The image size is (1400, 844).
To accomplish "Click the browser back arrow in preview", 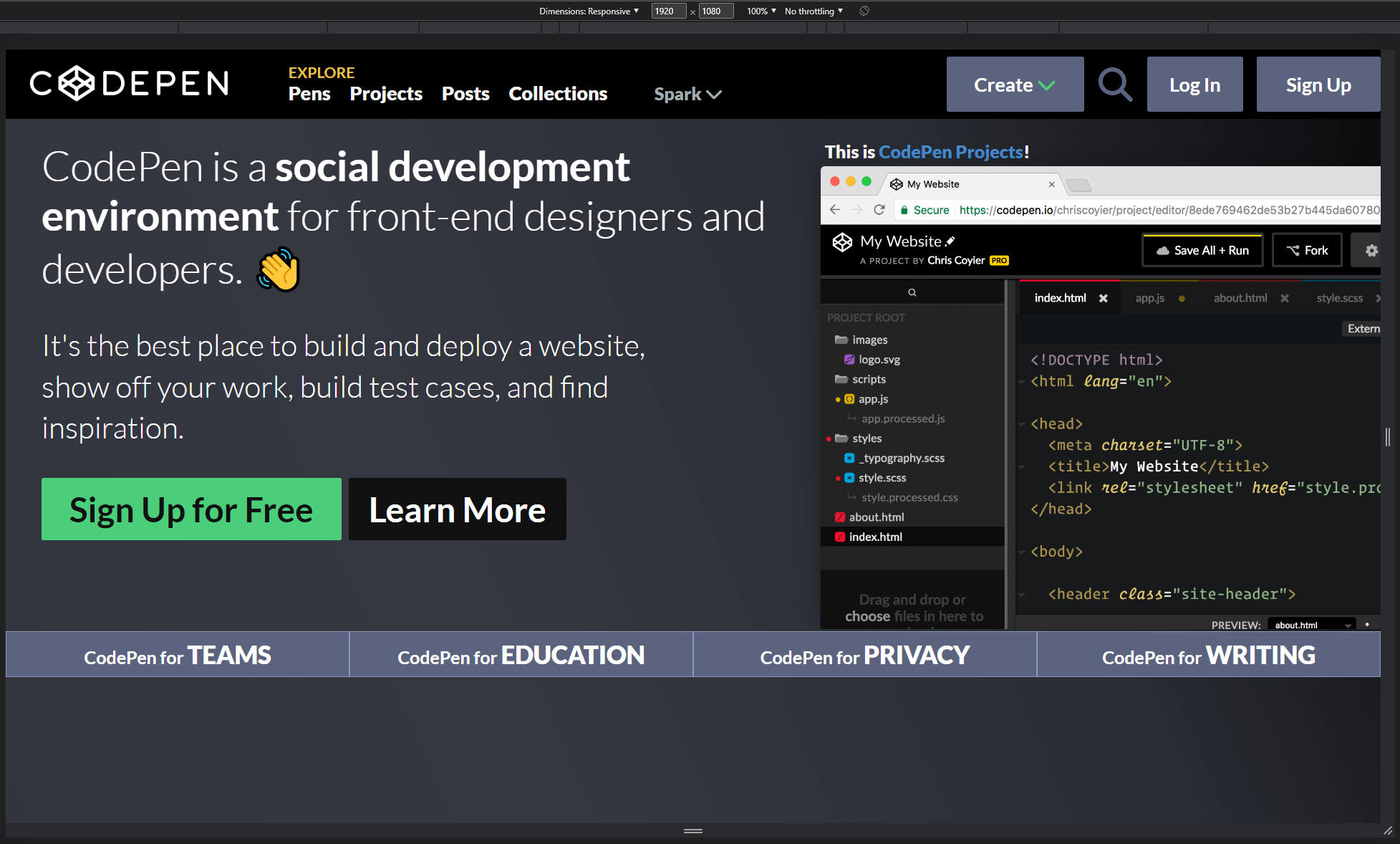I will coord(835,210).
